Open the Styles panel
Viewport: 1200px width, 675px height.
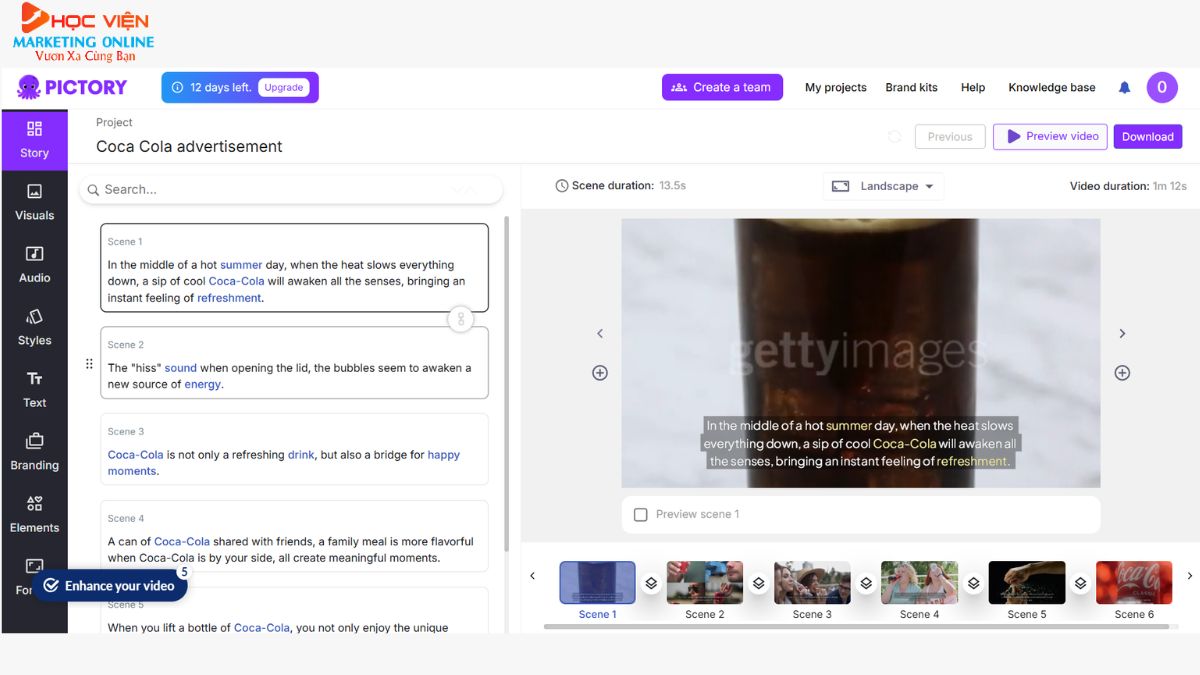[x=34, y=327]
